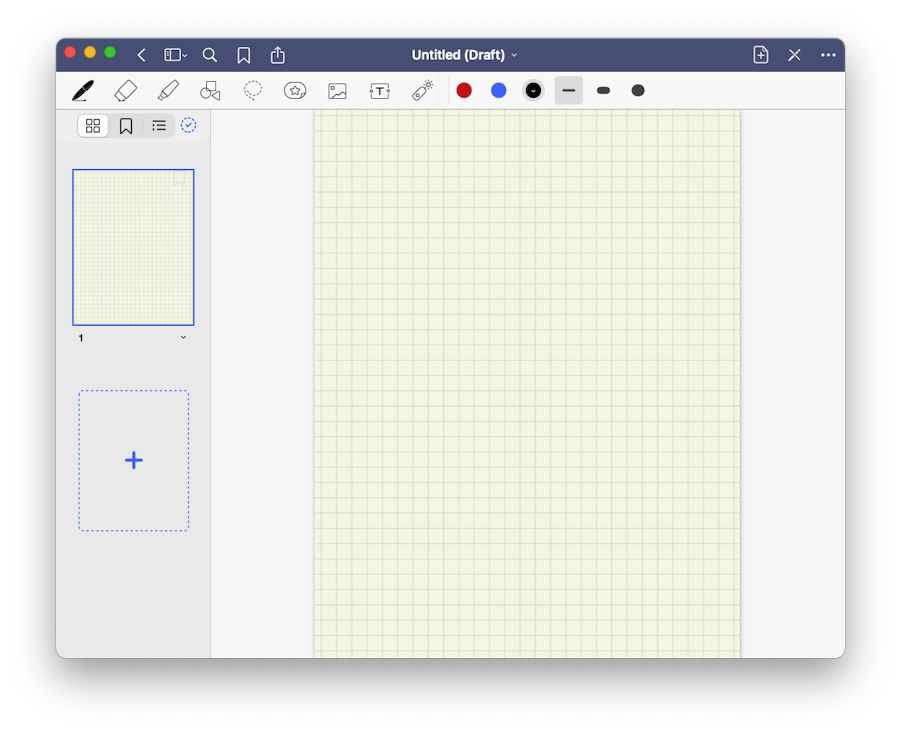This screenshot has height=732, width=901.
Task: Switch to the outlines tab in the sidebar
Action: click(x=159, y=126)
